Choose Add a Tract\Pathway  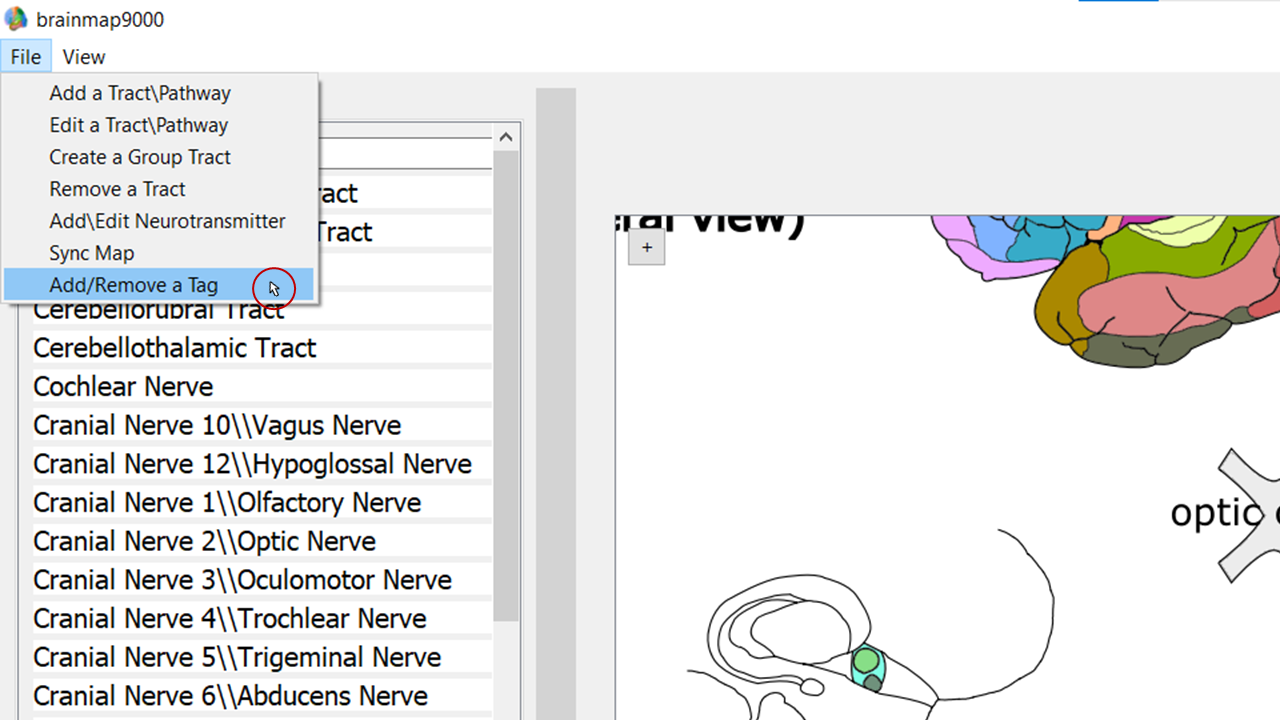click(x=140, y=93)
